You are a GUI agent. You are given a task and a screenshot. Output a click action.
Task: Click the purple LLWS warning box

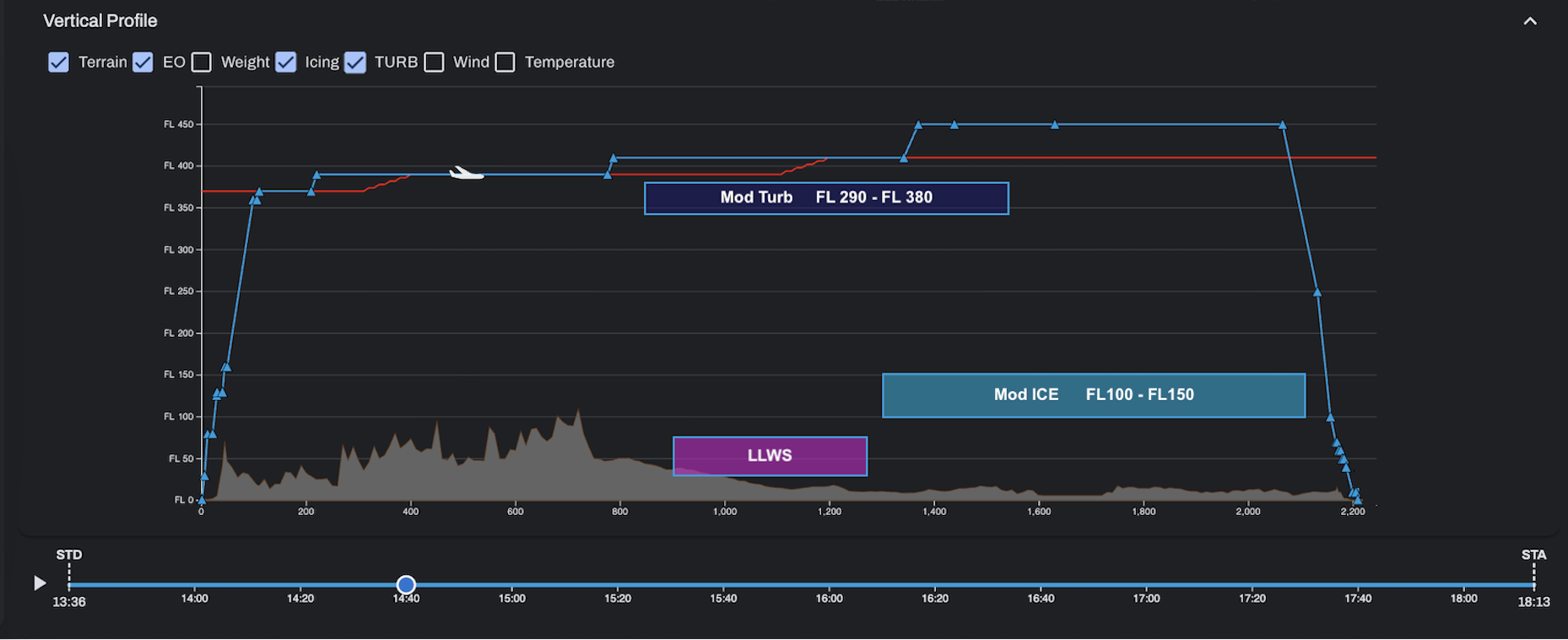pos(770,456)
